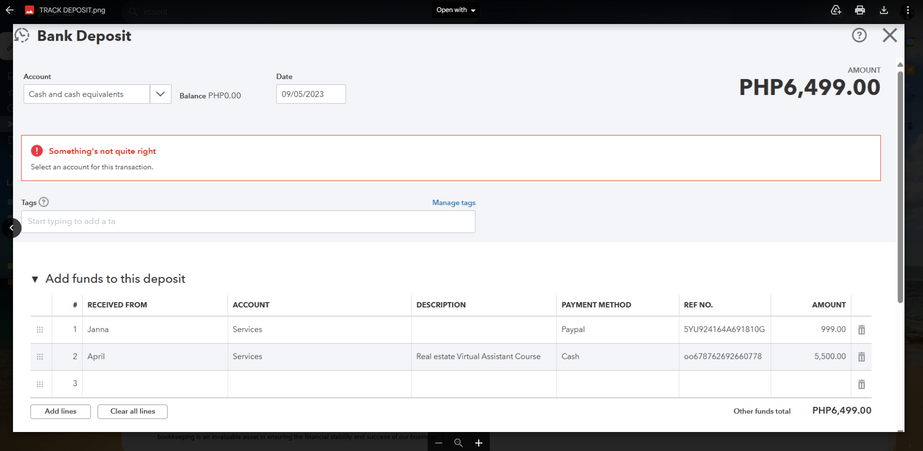This screenshot has height=451, width=923.
Task: Download the file with download icon
Action: point(884,10)
